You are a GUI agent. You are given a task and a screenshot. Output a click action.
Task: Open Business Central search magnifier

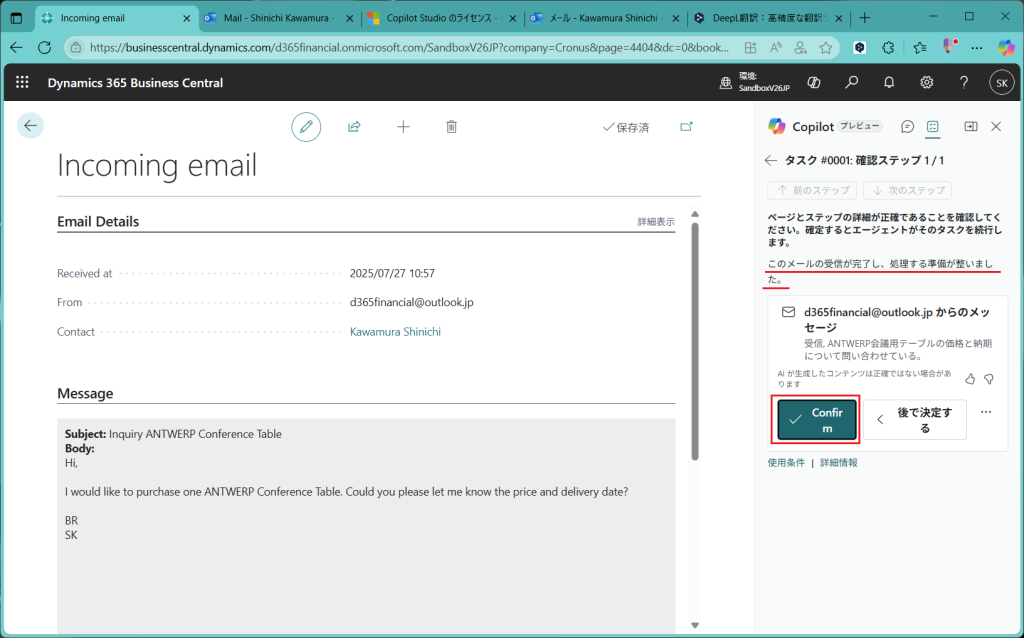pyautogui.click(x=852, y=82)
